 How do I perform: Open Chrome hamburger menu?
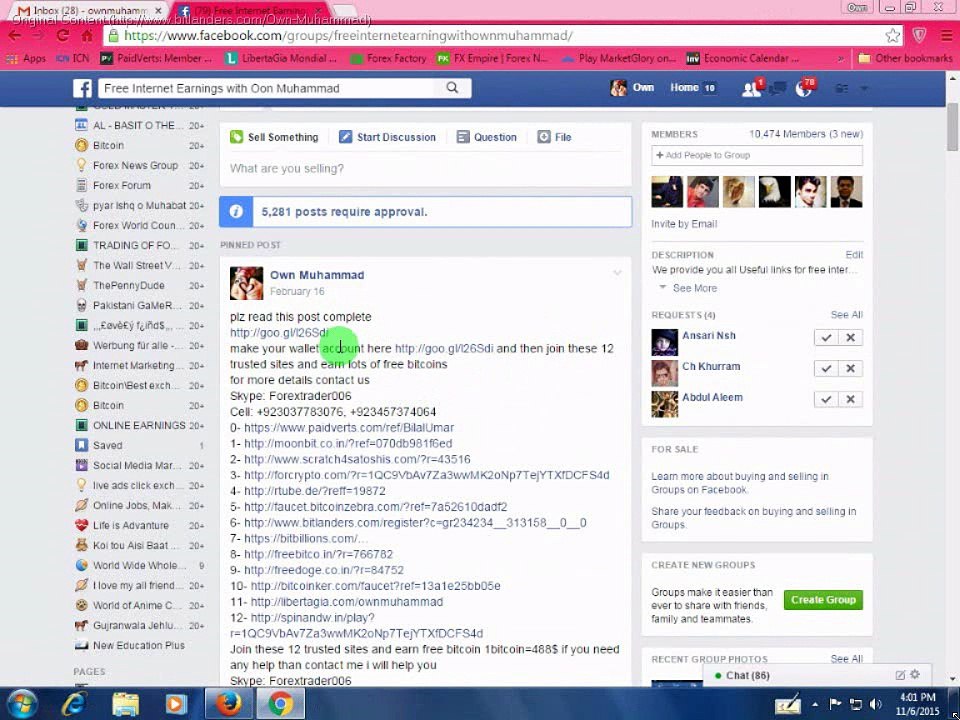tap(947, 36)
